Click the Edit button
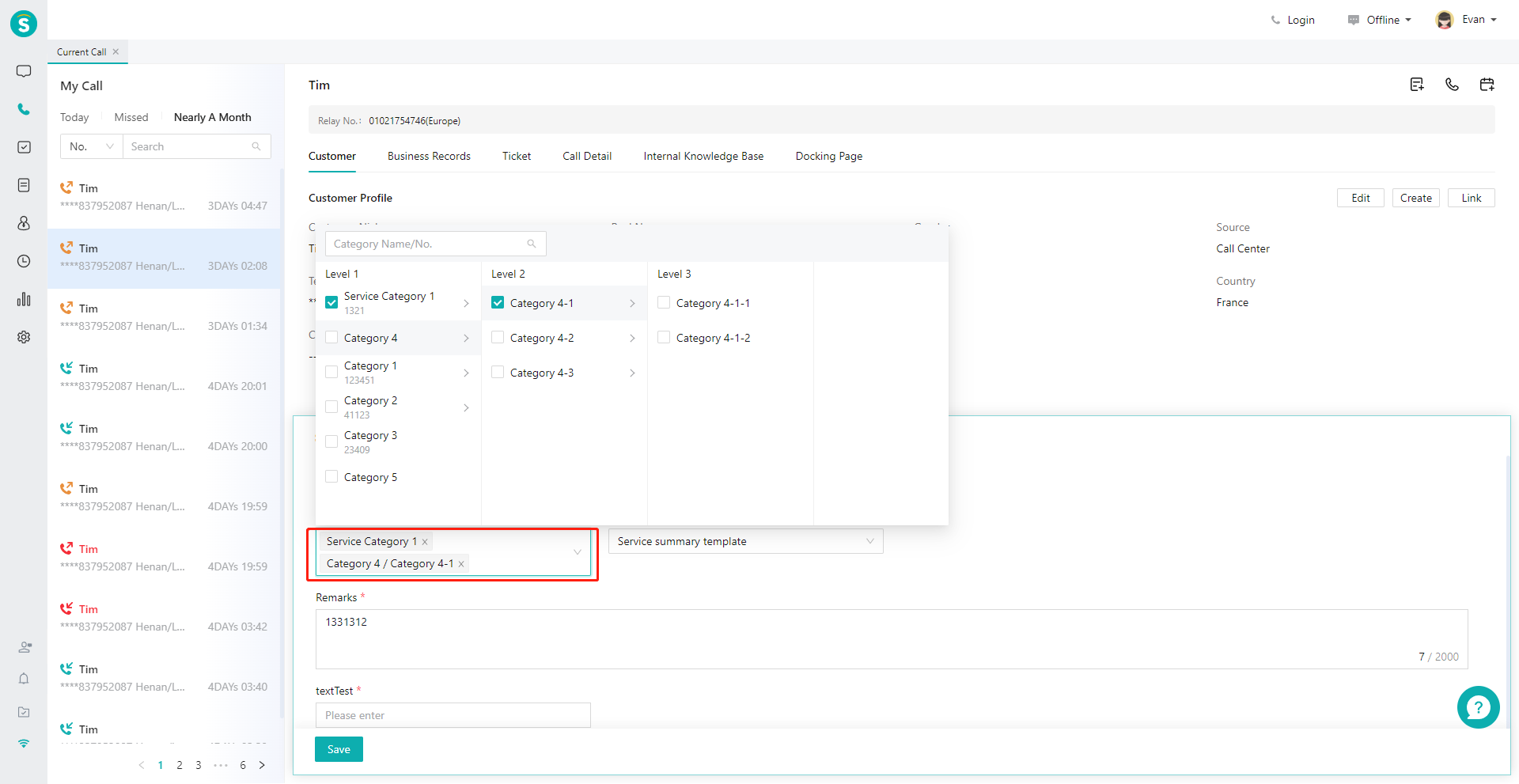The width and height of the screenshot is (1519, 784). click(x=1361, y=198)
